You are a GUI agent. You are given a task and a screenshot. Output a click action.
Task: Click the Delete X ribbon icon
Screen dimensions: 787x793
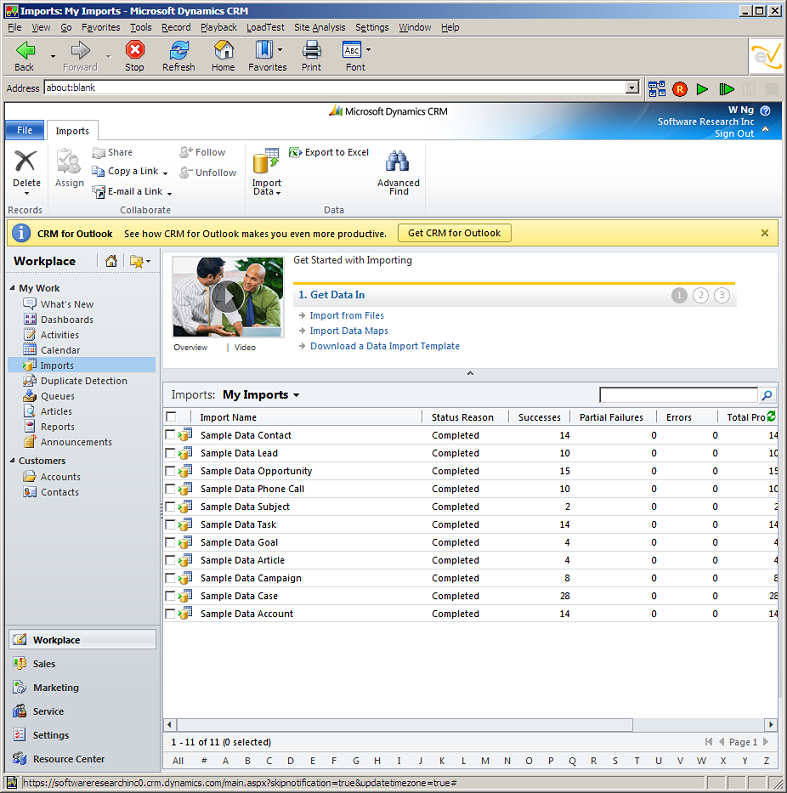25,161
